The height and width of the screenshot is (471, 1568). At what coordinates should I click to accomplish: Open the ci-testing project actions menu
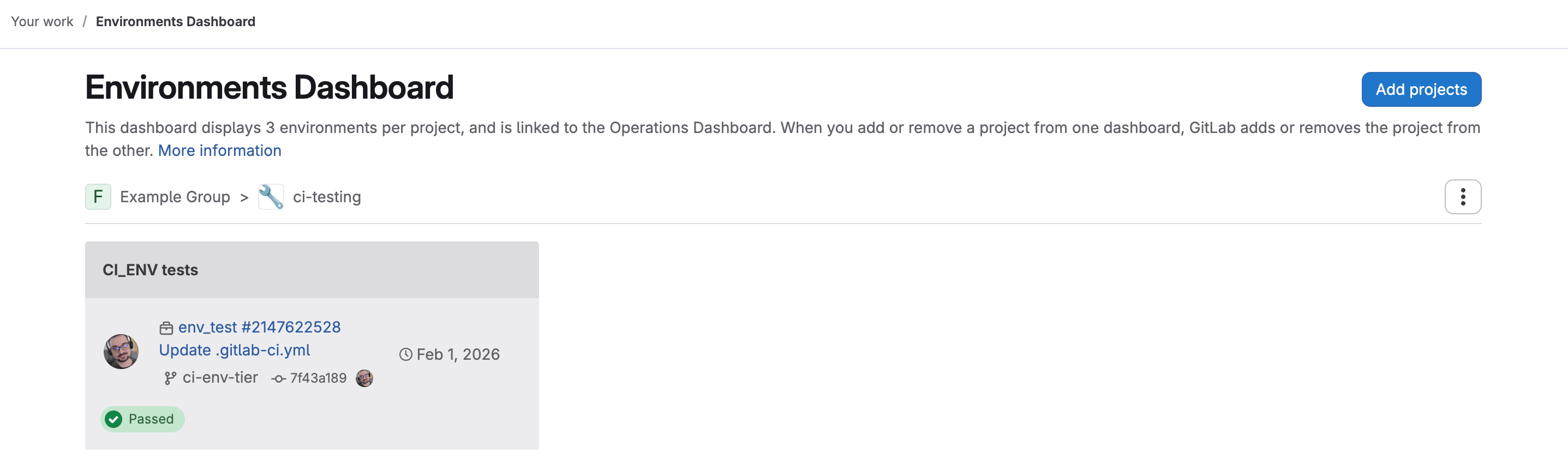pyautogui.click(x=1462, y=197)
